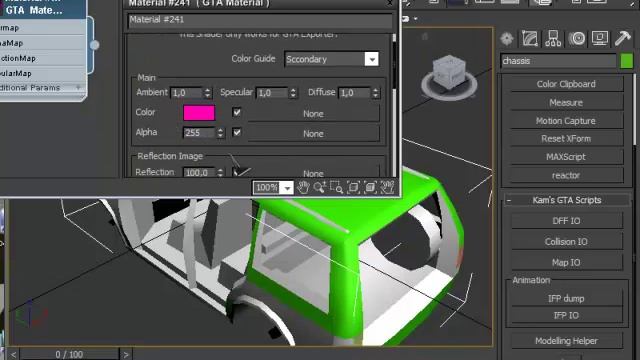Open the reactor utility
This screenshot has height=360, width=640.
point(566,176)
